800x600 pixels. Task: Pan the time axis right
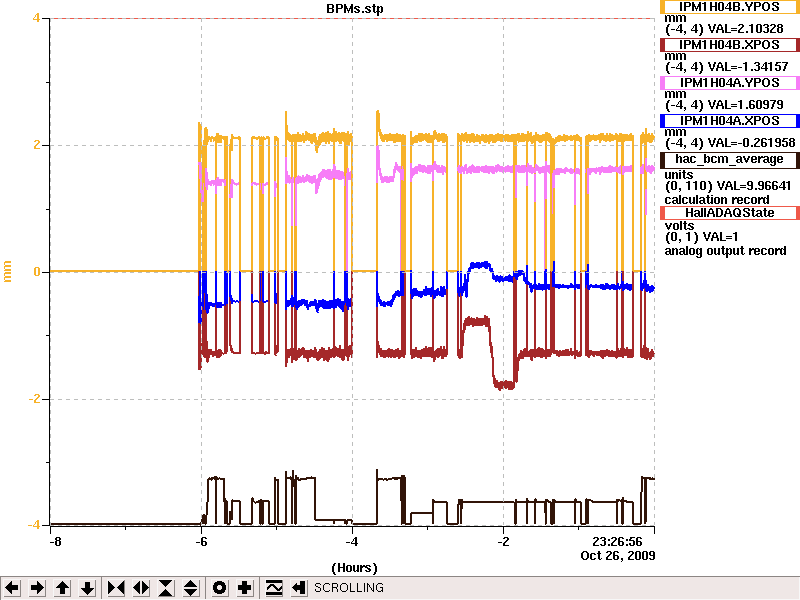click(x=37, y=588)
